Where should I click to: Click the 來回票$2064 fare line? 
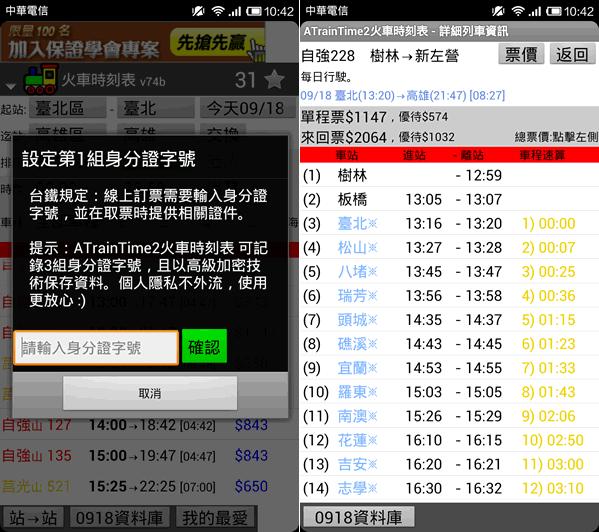[378, 137]
